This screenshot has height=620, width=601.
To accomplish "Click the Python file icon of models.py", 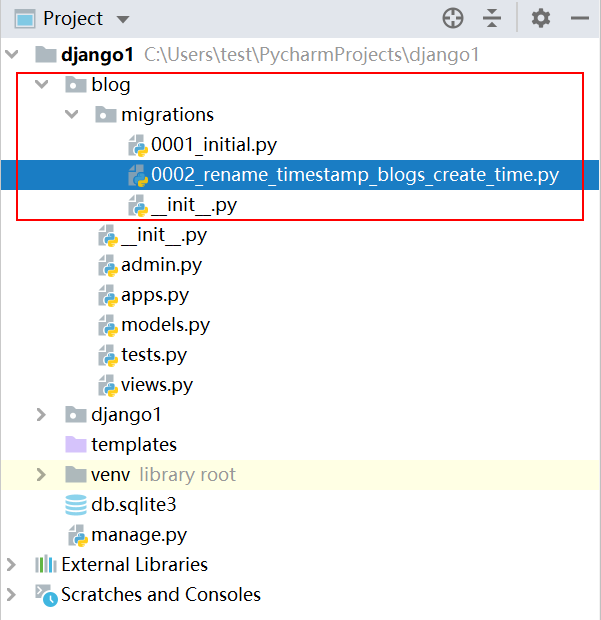I will click(x=108, y=326).
